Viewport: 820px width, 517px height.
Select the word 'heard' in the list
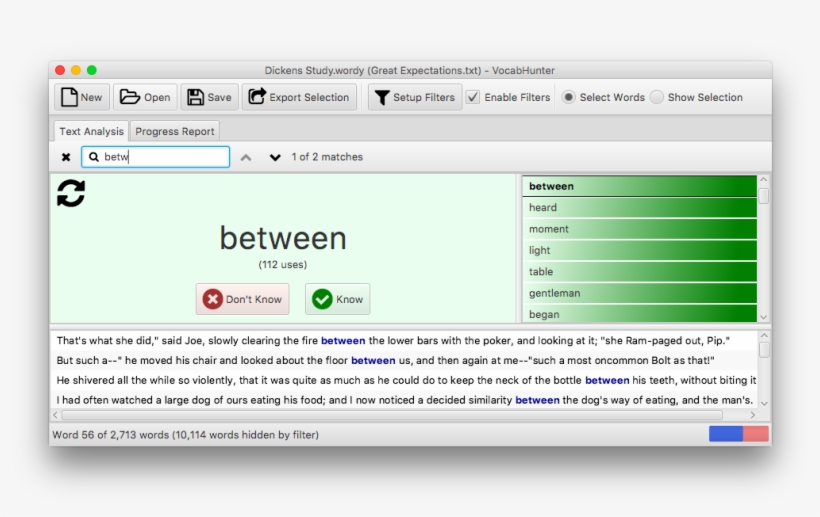(639, 208)
